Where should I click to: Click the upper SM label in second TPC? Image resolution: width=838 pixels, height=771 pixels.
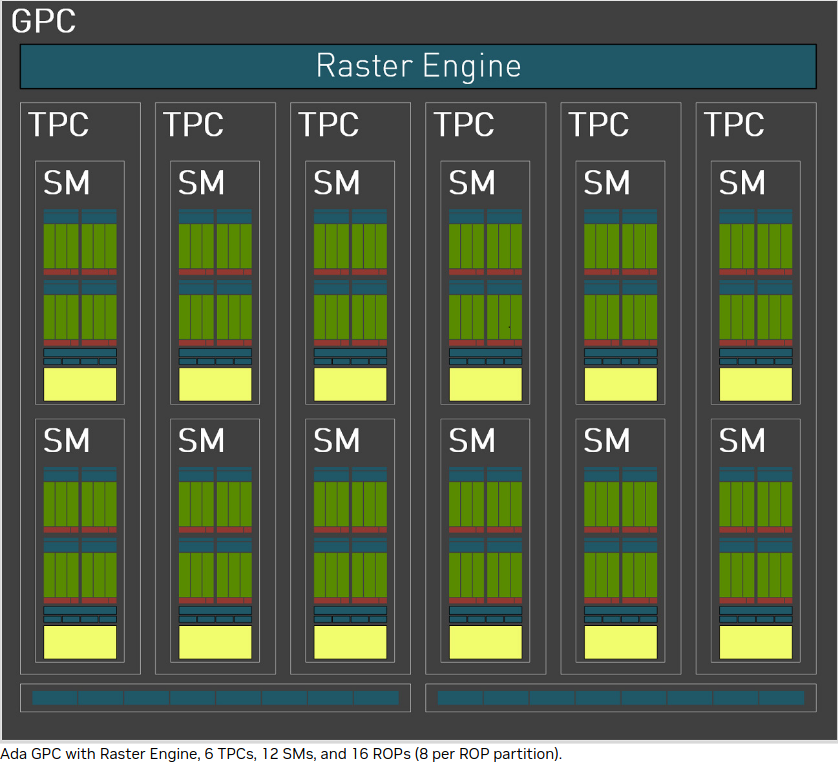[201, 184]
